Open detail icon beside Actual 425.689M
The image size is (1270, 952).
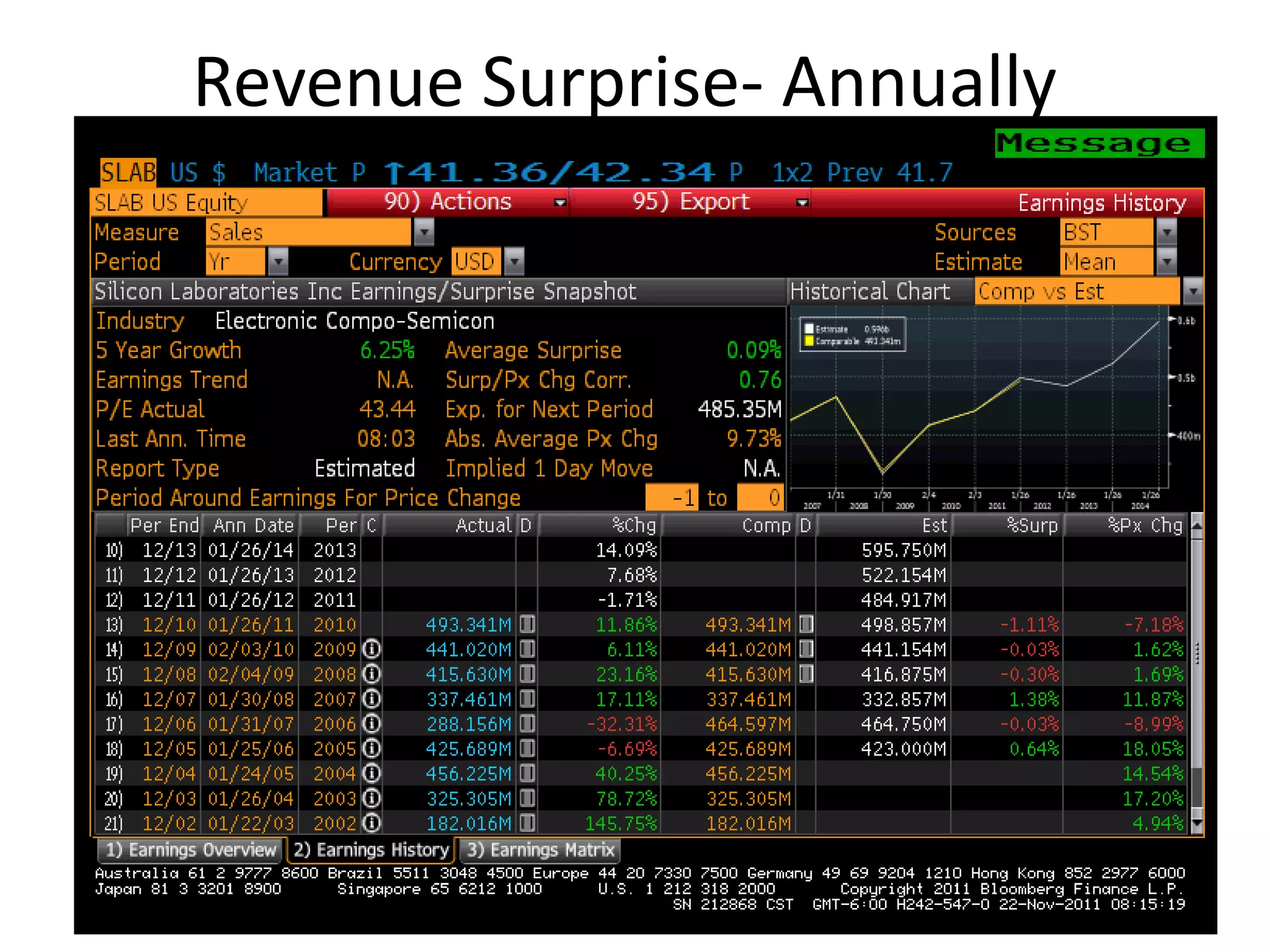tap(527, 748)
